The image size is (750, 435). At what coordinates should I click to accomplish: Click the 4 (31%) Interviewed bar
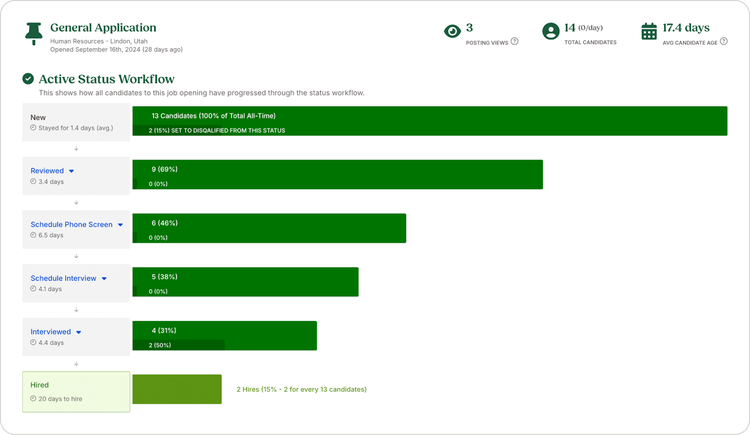pos(224,335)
